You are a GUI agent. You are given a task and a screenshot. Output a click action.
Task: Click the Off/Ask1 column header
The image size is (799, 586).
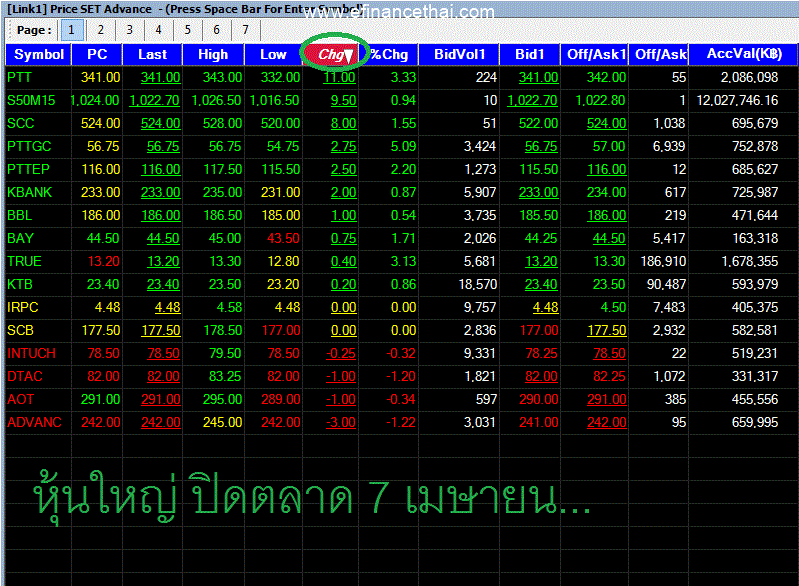596,55
